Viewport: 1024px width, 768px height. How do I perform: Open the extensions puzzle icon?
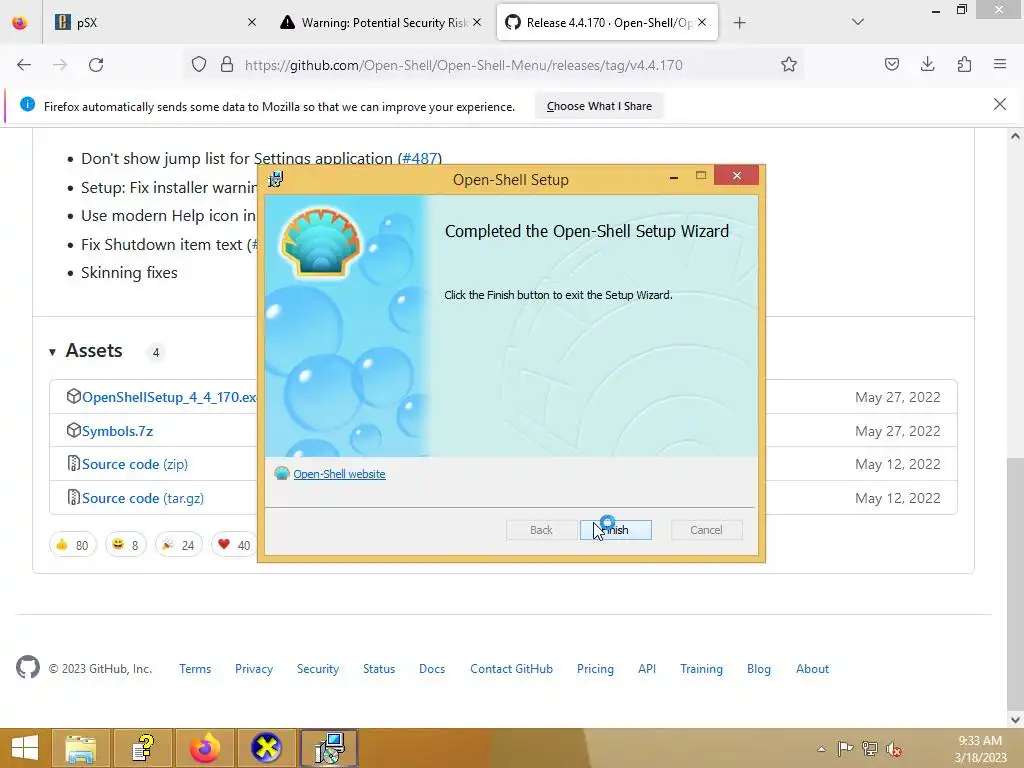pyautogui.click(x=964, y=64)
